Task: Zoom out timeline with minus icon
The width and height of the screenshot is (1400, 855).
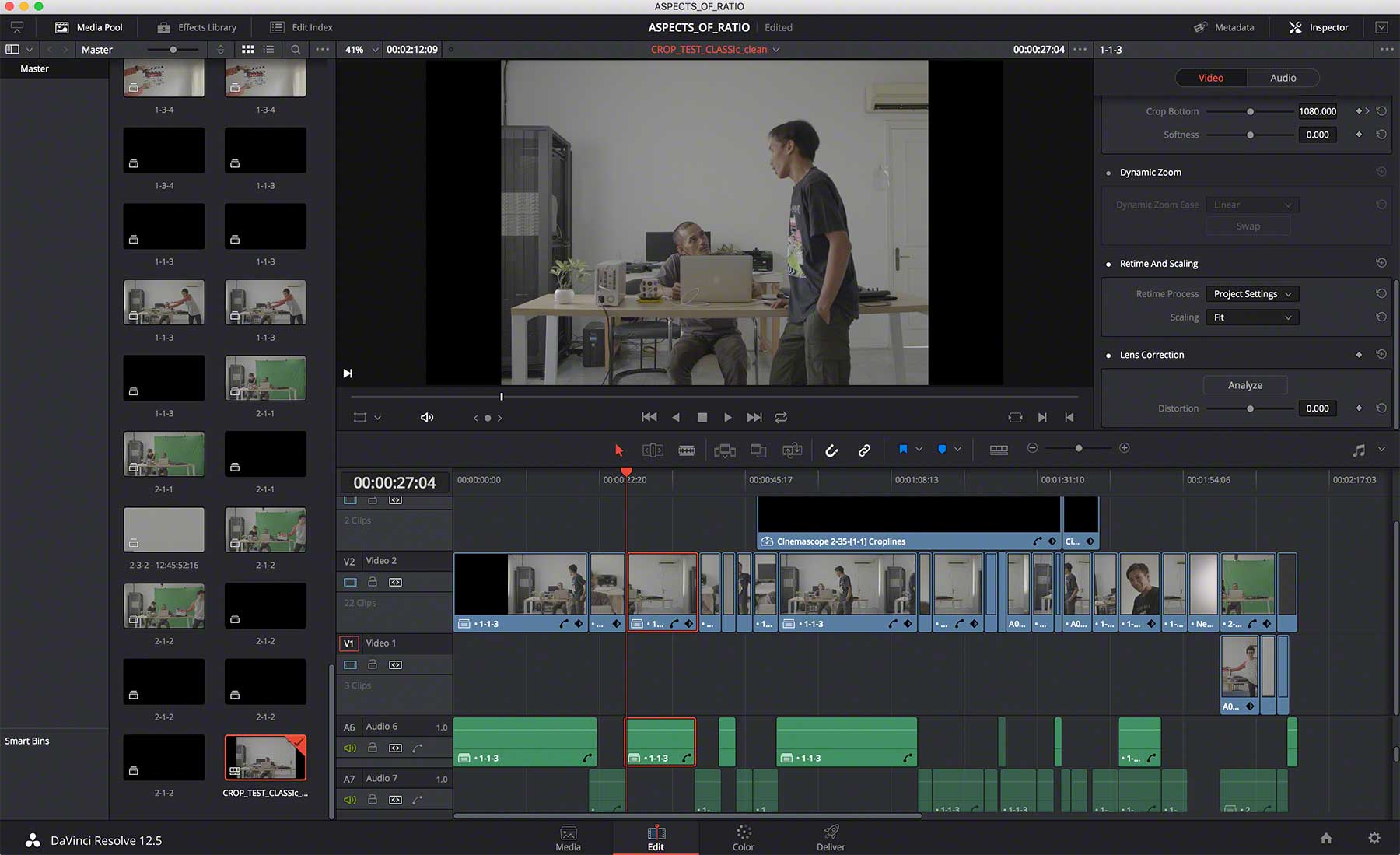Action: (1032, 448)
